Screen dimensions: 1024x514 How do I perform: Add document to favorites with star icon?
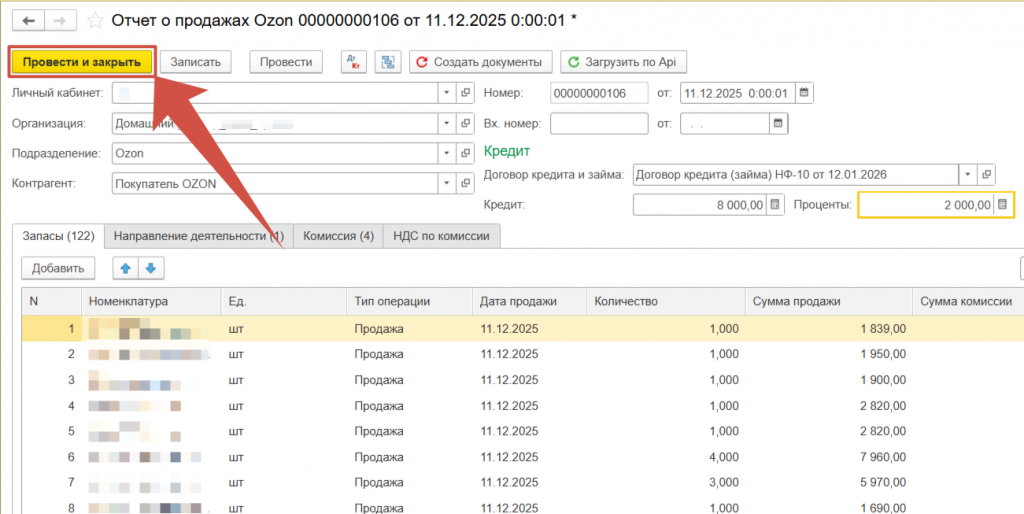pos(95,21)
